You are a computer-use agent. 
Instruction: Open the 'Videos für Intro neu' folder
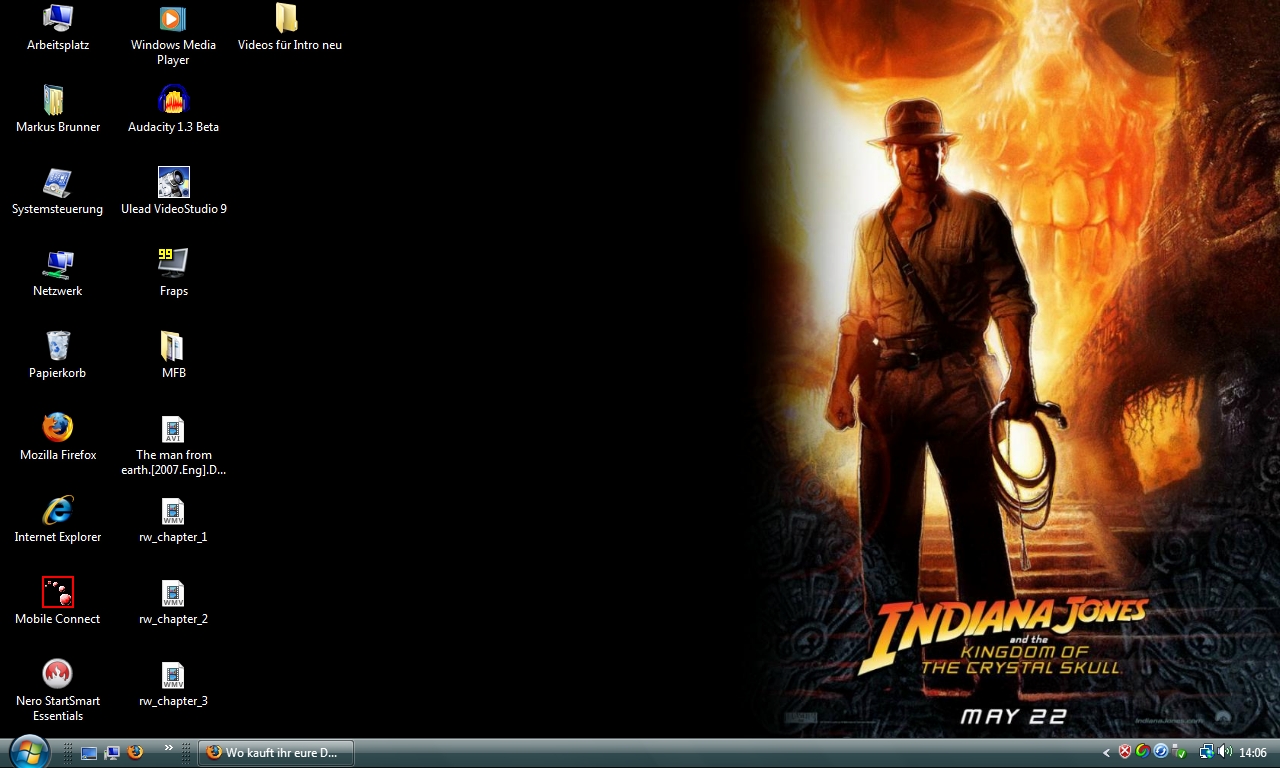click(x=287, y=18)
